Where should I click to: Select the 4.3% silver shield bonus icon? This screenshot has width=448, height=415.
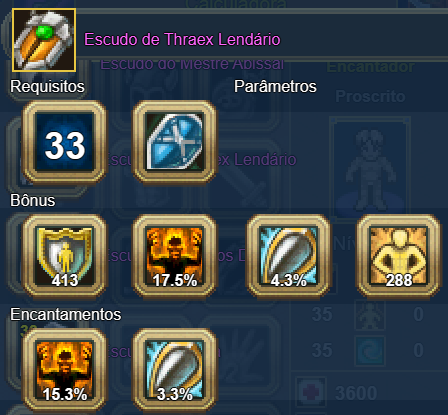288,256
